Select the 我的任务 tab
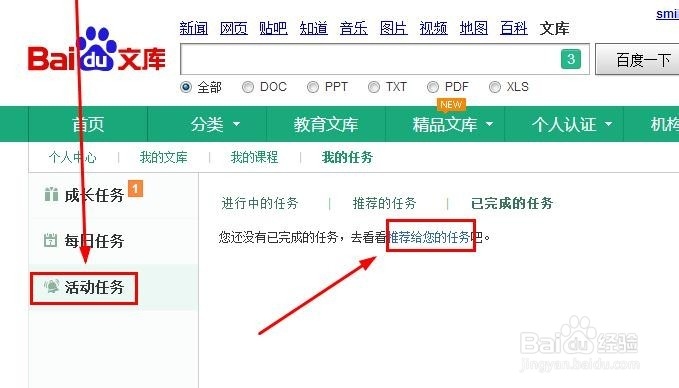The height and width of the screenshot is (388, 679). click(347, 157)
